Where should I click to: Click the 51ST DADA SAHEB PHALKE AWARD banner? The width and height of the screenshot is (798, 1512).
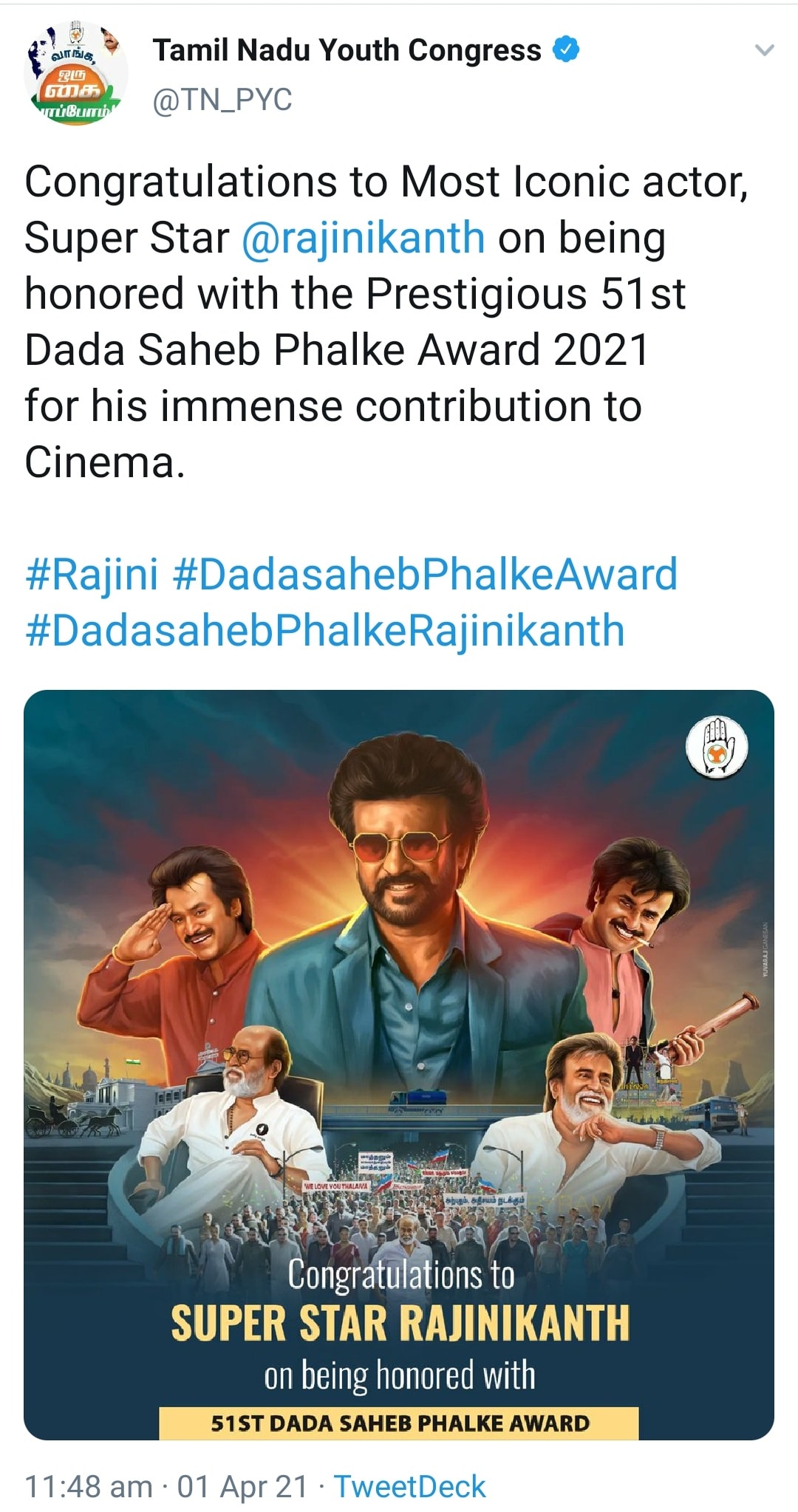coord(399,1423)
